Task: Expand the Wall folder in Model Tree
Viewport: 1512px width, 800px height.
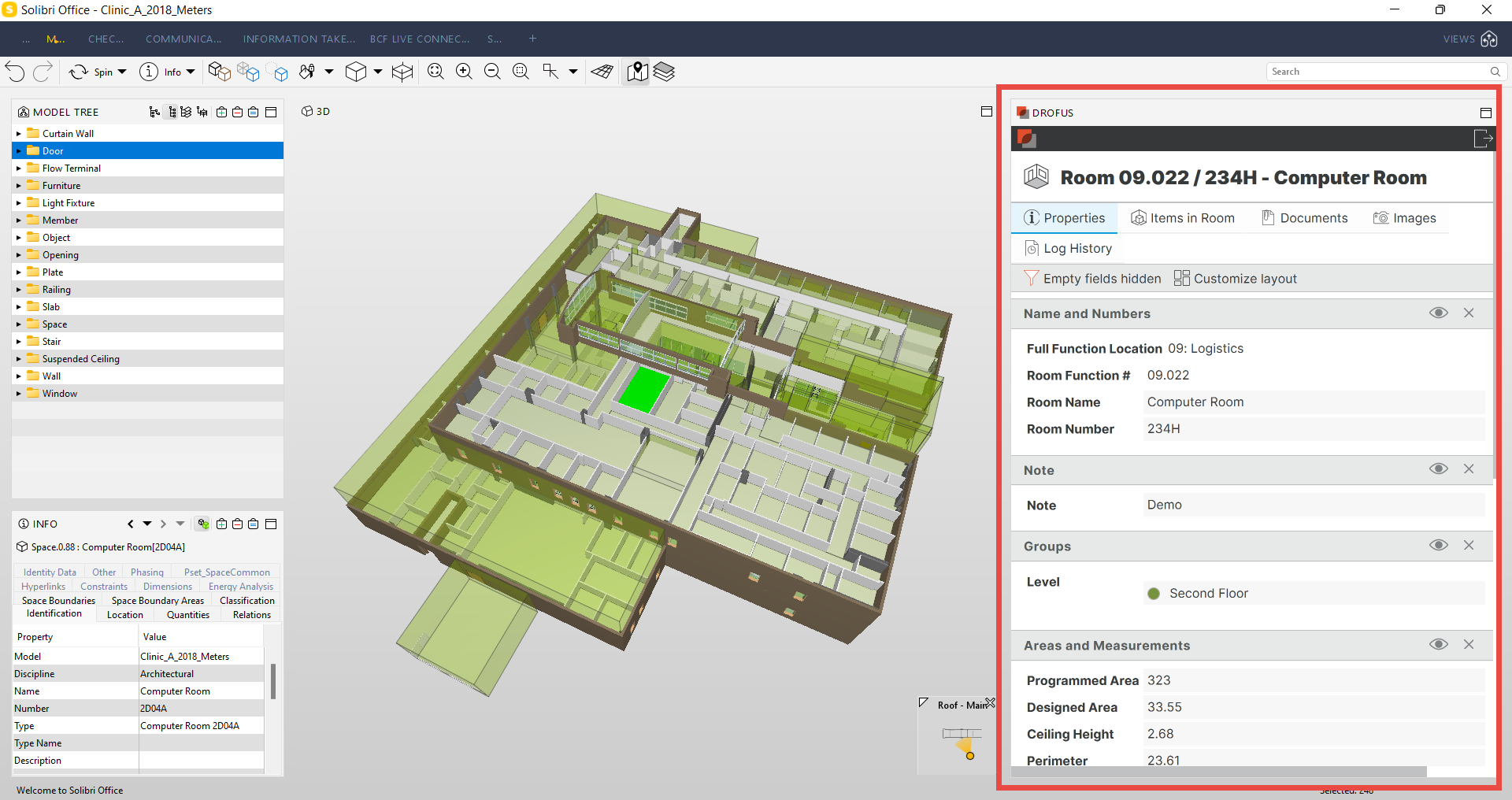Action: coord(19,376)
